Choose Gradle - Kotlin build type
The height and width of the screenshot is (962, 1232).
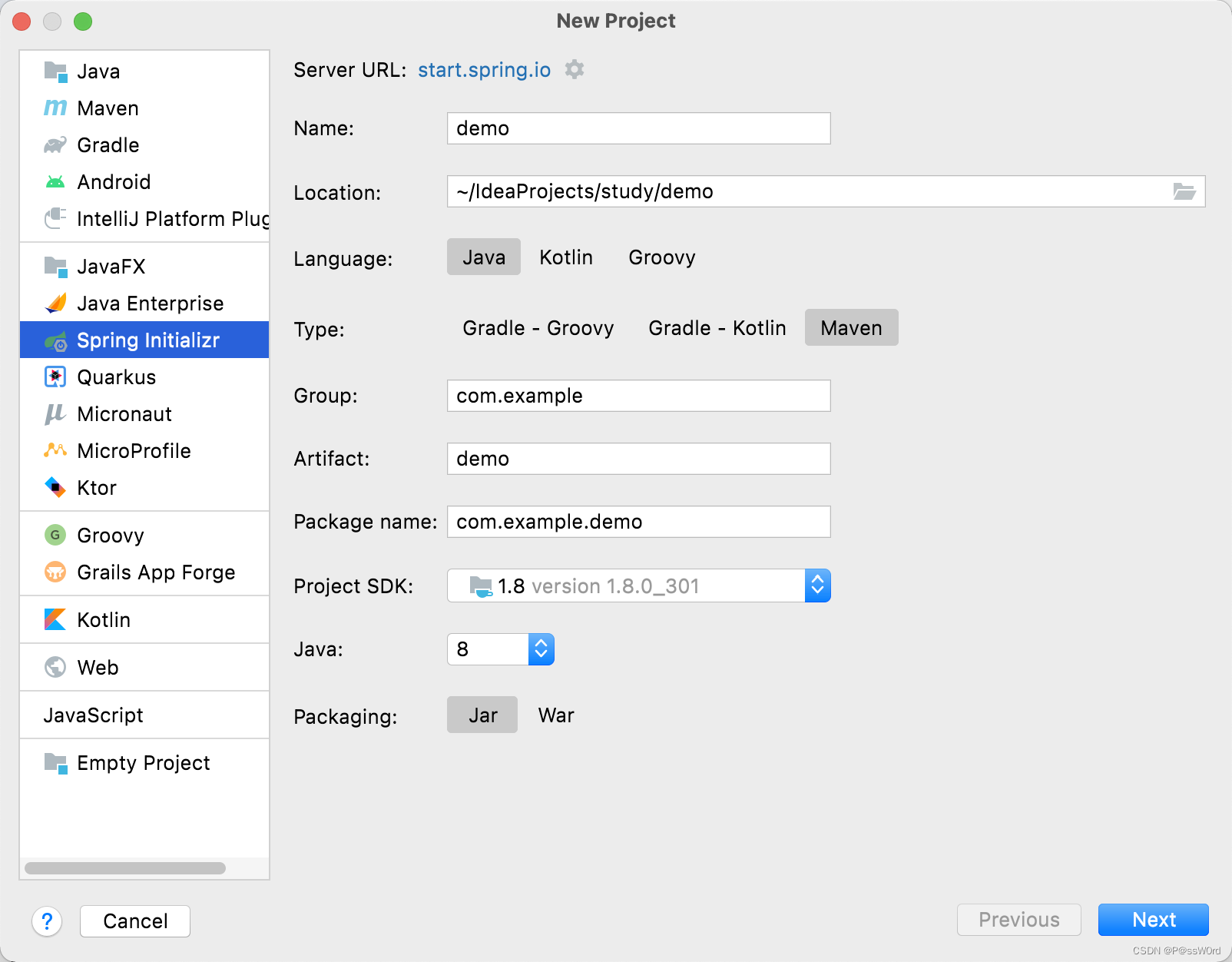(717, 328)
